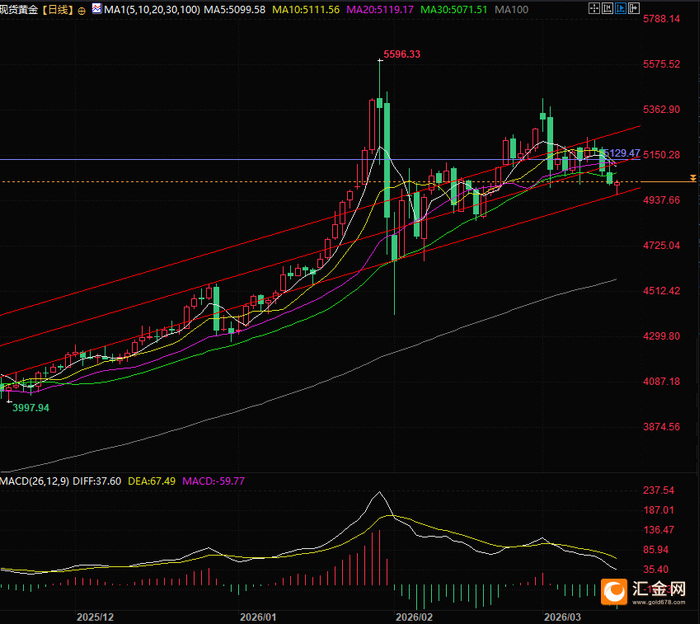
Task: Click the chart scale mode icon
Action: (x=607, y=8)
